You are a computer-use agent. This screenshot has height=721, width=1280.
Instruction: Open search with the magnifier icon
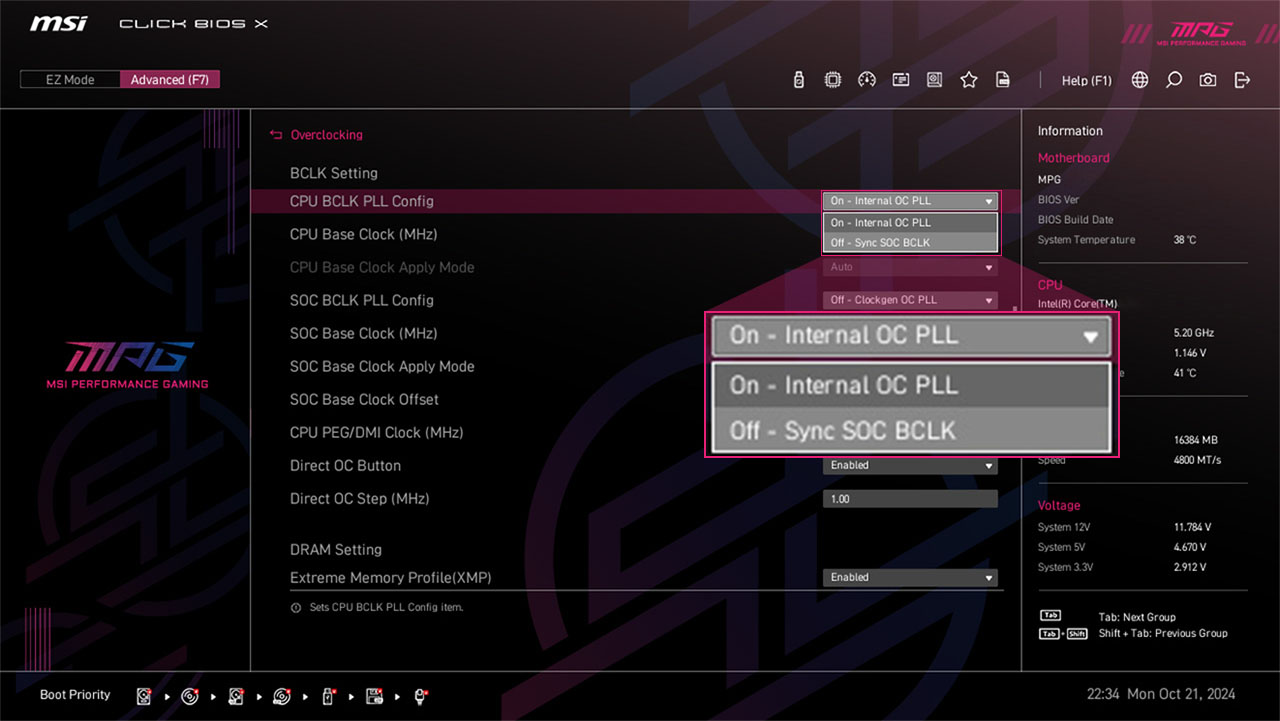pyautogui.click(x=1174, y=80)
